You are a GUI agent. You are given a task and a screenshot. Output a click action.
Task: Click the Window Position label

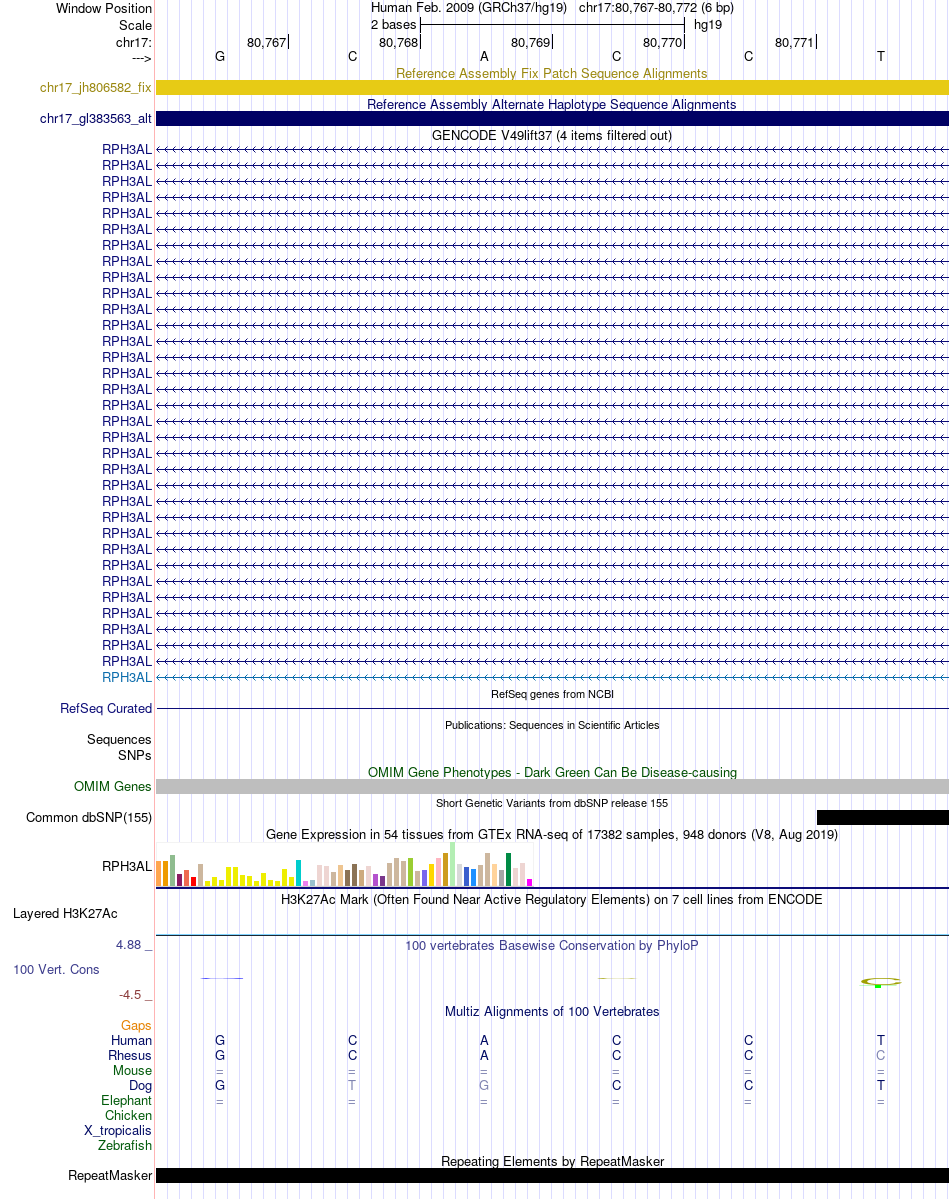coord(104,8)
